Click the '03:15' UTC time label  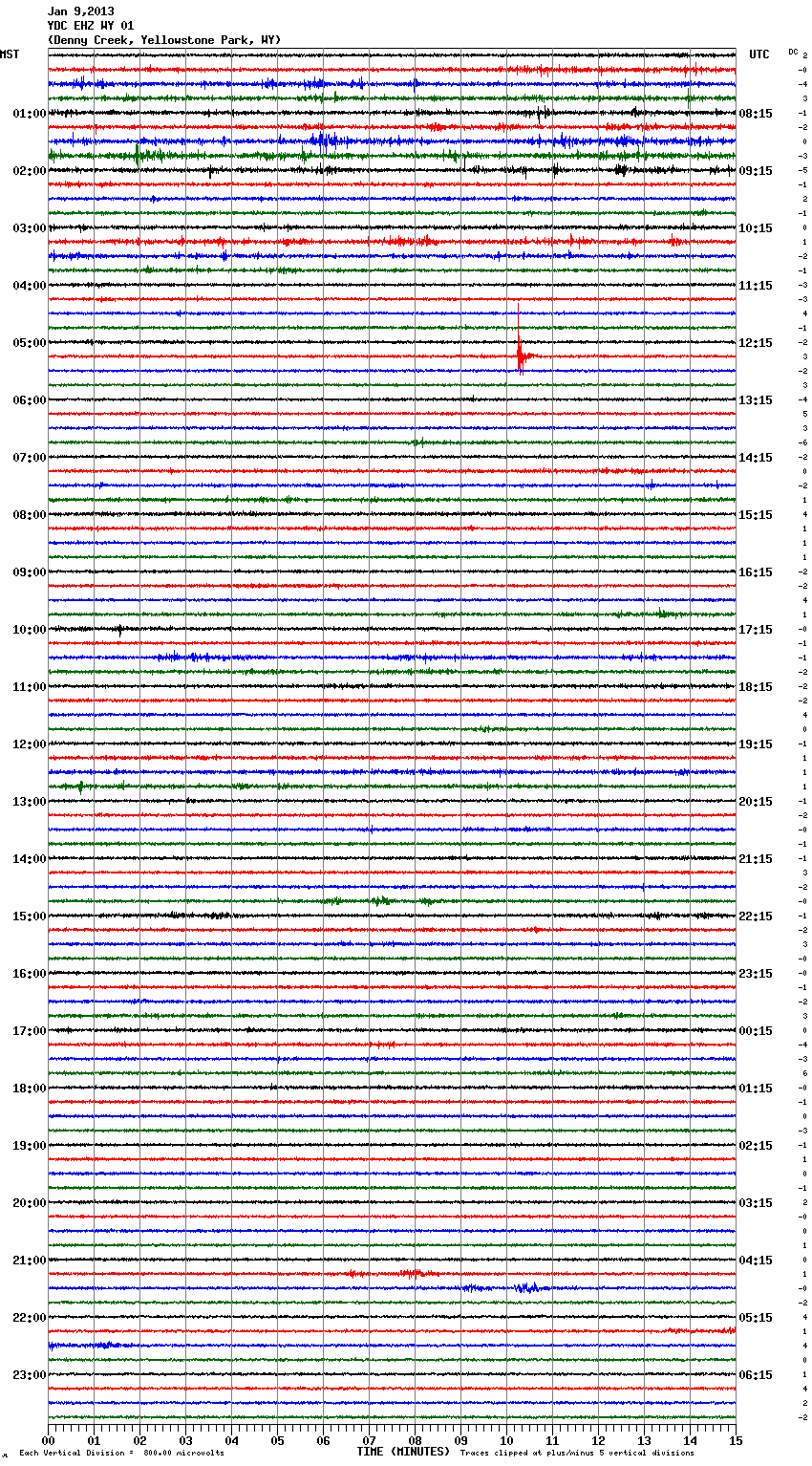pyautogui.click(x=756, y=1203)
